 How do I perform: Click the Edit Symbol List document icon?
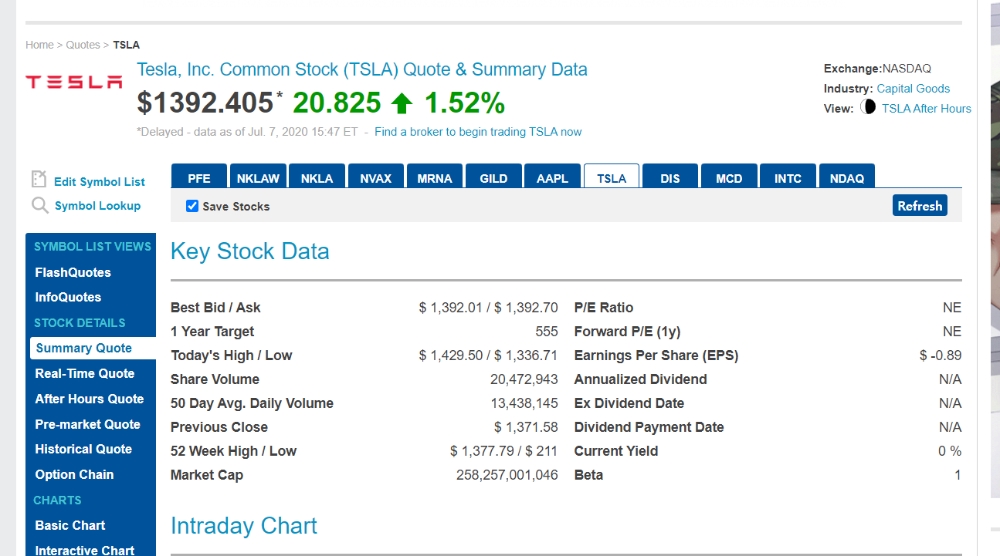tap(39, 179)
